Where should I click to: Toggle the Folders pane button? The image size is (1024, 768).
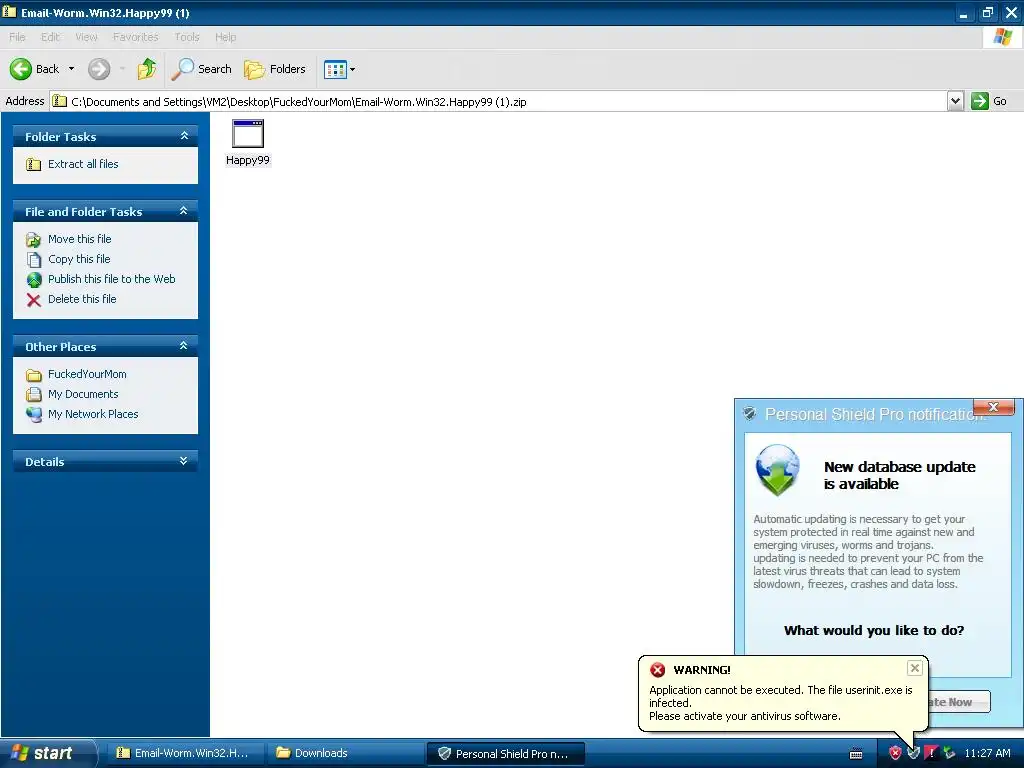coord(274,69)
